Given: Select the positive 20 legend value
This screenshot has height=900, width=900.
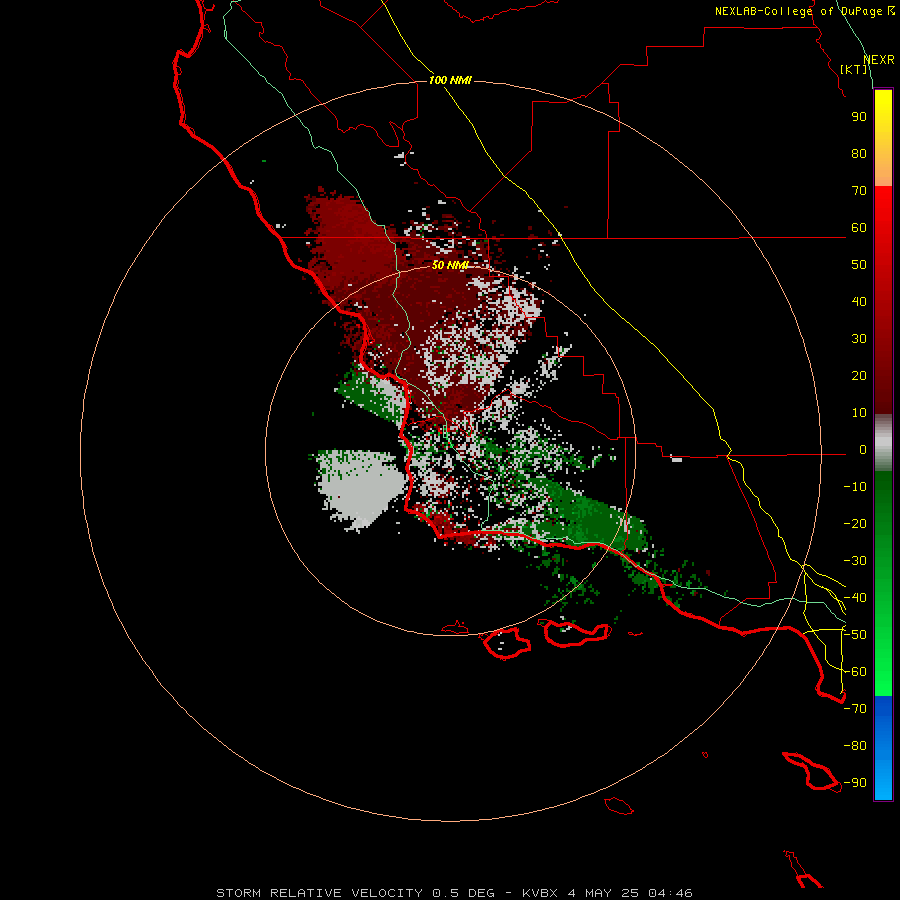Looking at the screenshot, I should 859,376.
